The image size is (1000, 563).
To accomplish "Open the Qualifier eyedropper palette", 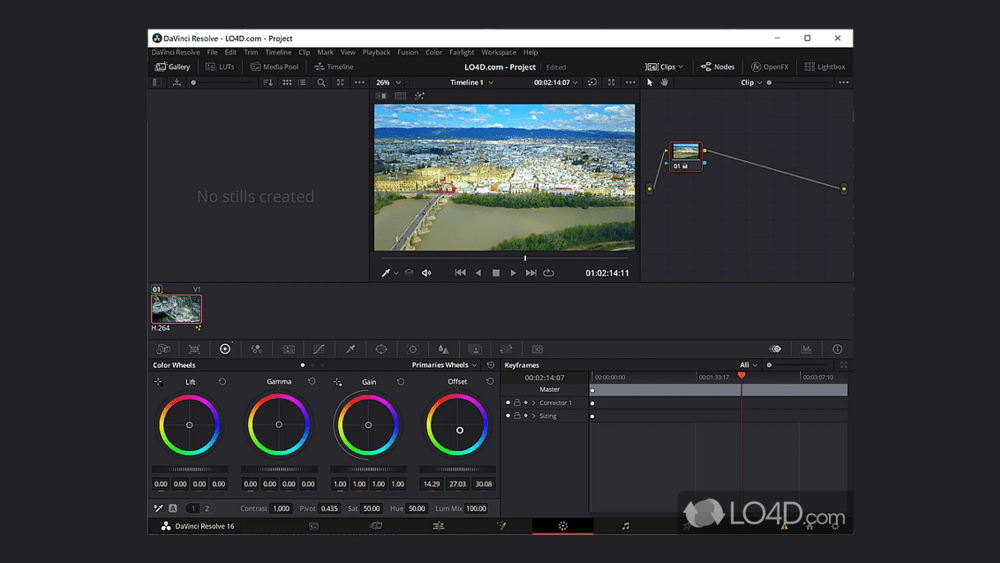I will pos(350,349).
